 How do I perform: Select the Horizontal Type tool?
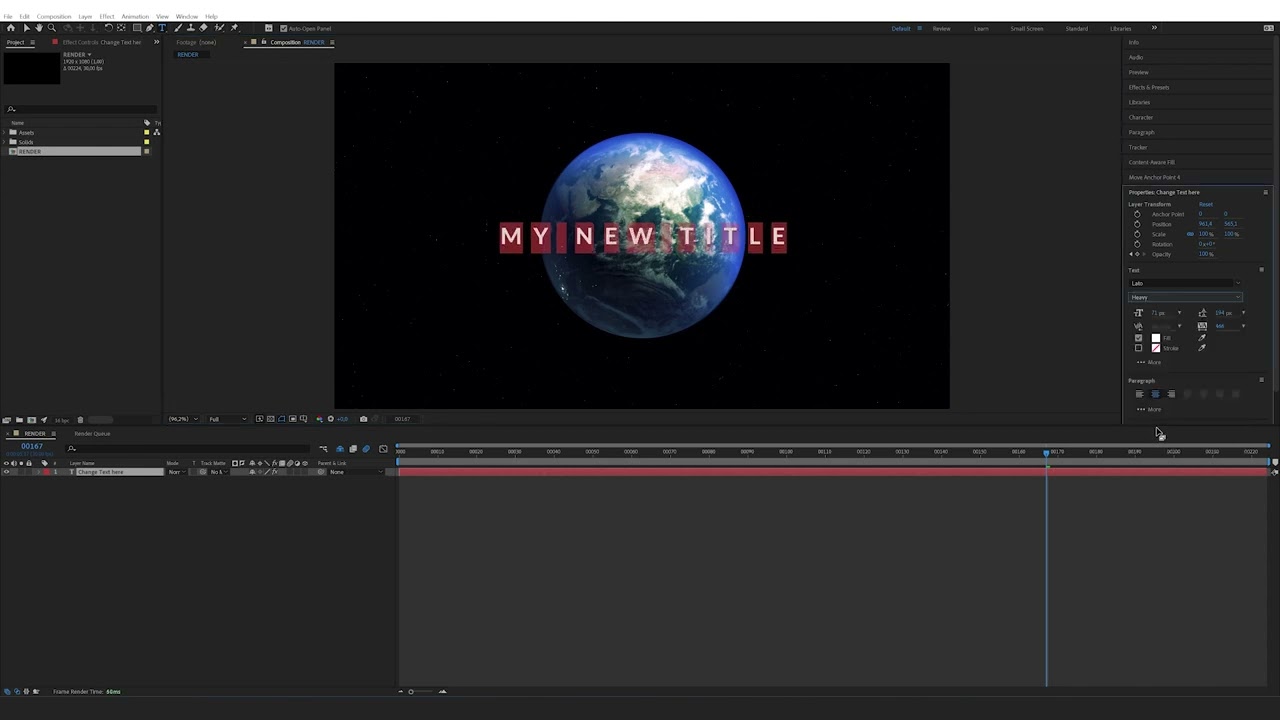(162, 28)
